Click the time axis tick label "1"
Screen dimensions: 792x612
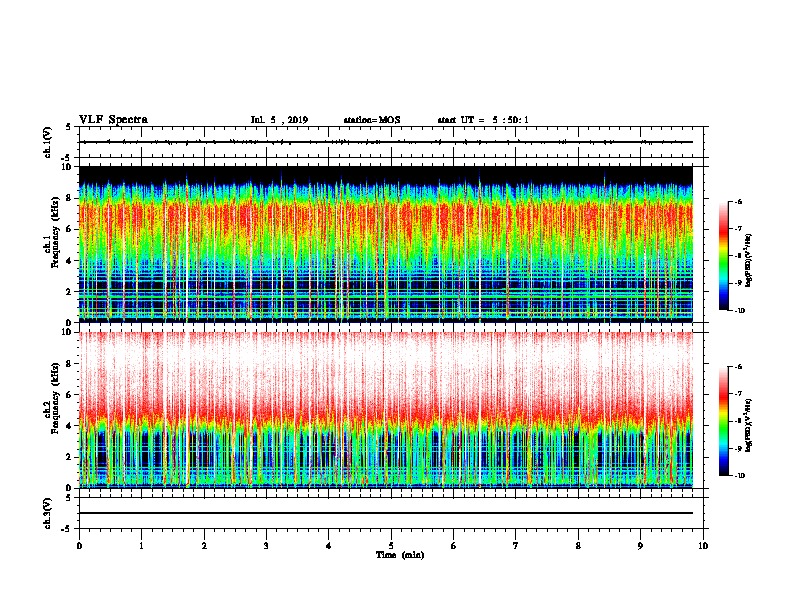point(141,546)
